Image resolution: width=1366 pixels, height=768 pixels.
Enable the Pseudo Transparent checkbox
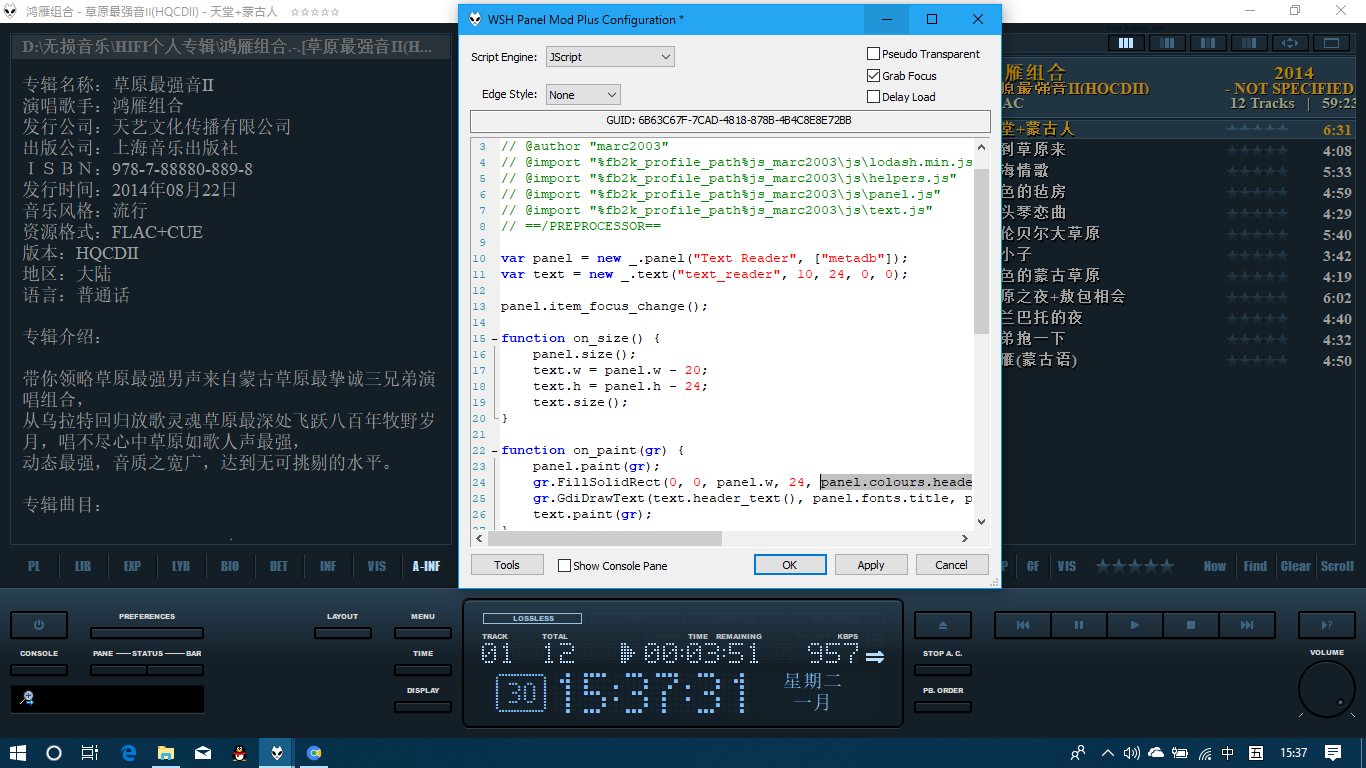point(874,54)
